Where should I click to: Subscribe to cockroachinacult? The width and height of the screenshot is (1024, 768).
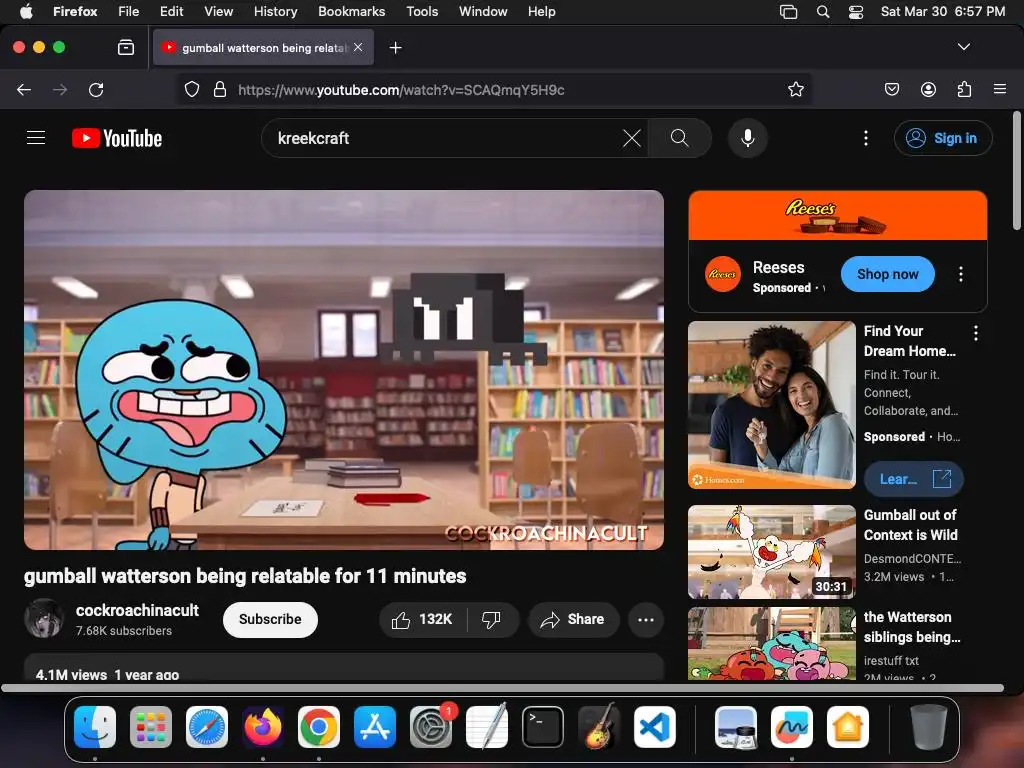[x=270, y=619]
